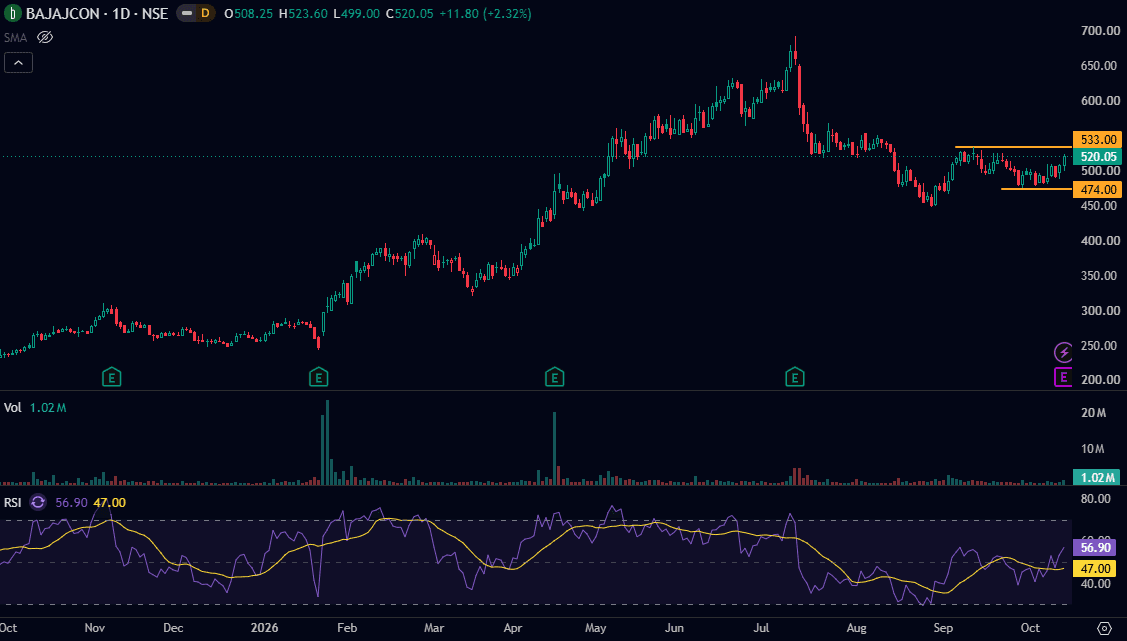Viewport: 1127px width, 641px height.
Task: Select the lower orange horizontal line at 474
Action: (x=1036, y=188)
